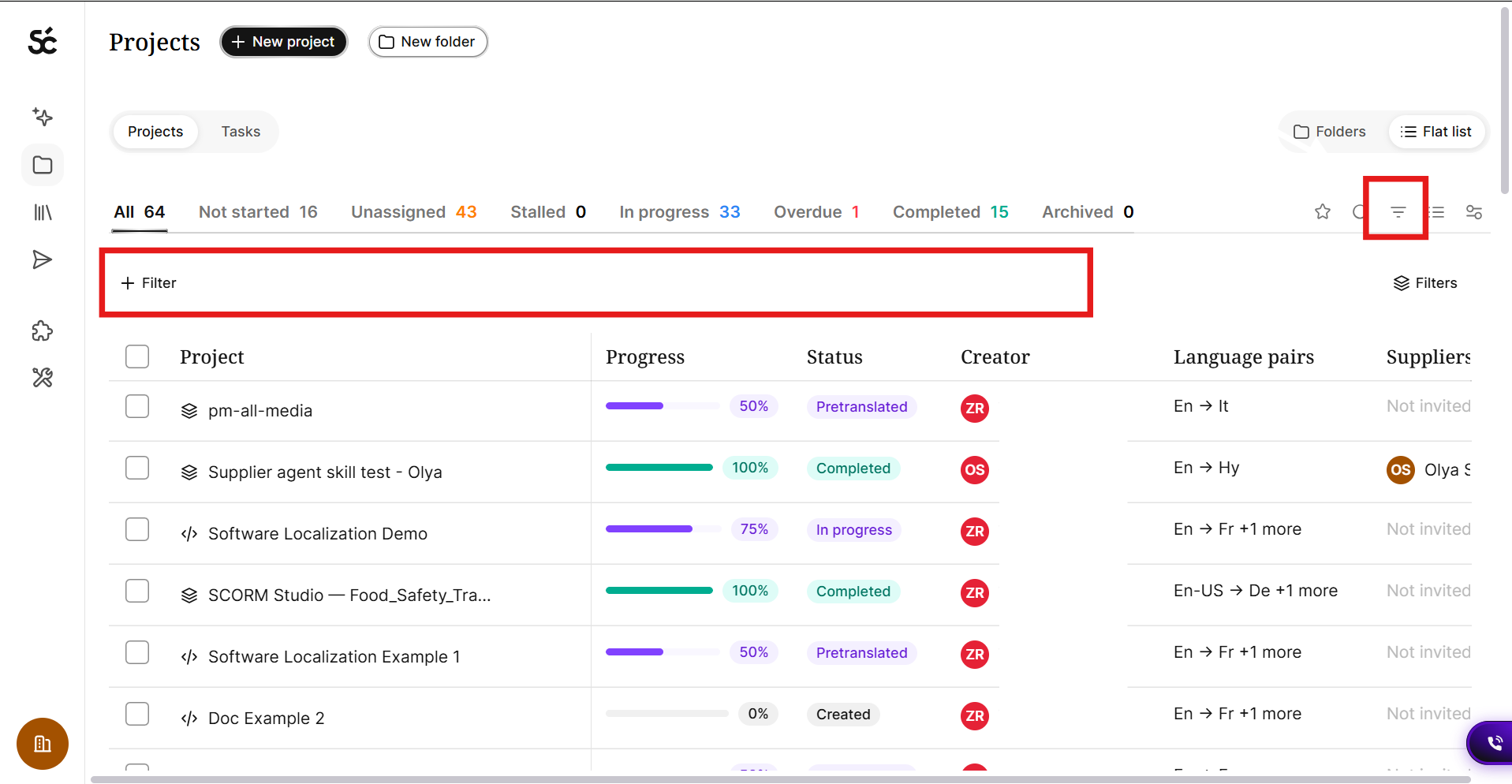This screenshot has width=1512, height=784.
Task: Click the paper plane icon in the sidebar
Action: tap(43, 259)
